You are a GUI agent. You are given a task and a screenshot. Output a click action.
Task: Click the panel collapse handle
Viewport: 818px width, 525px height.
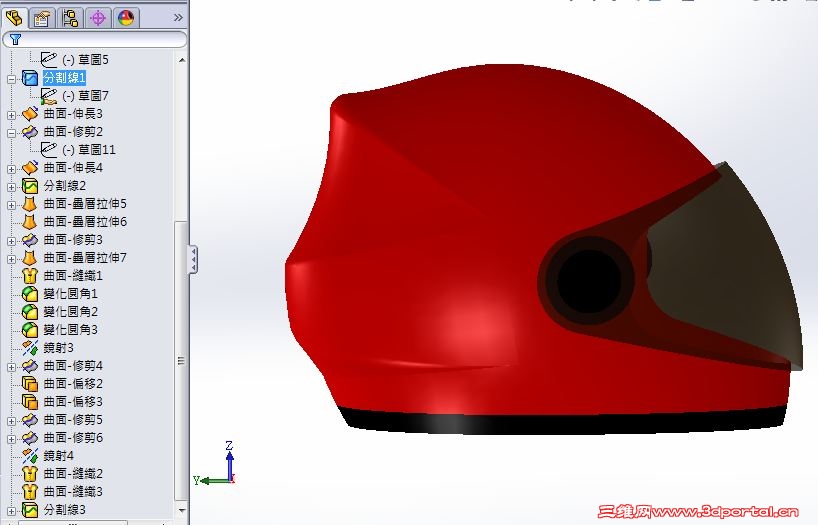coord(193,259)
